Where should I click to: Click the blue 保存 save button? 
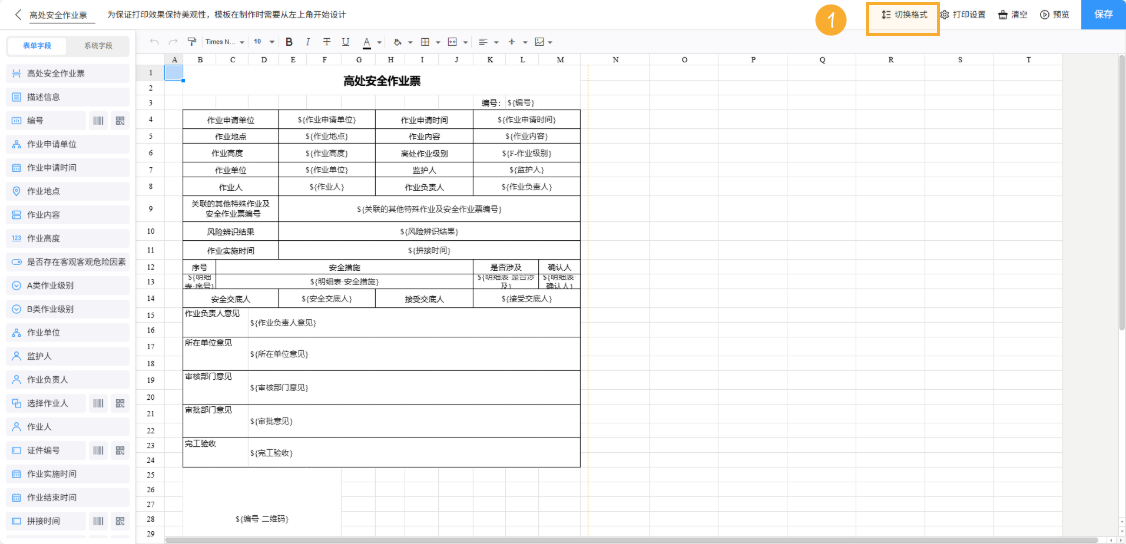(x=1103, y=14)
